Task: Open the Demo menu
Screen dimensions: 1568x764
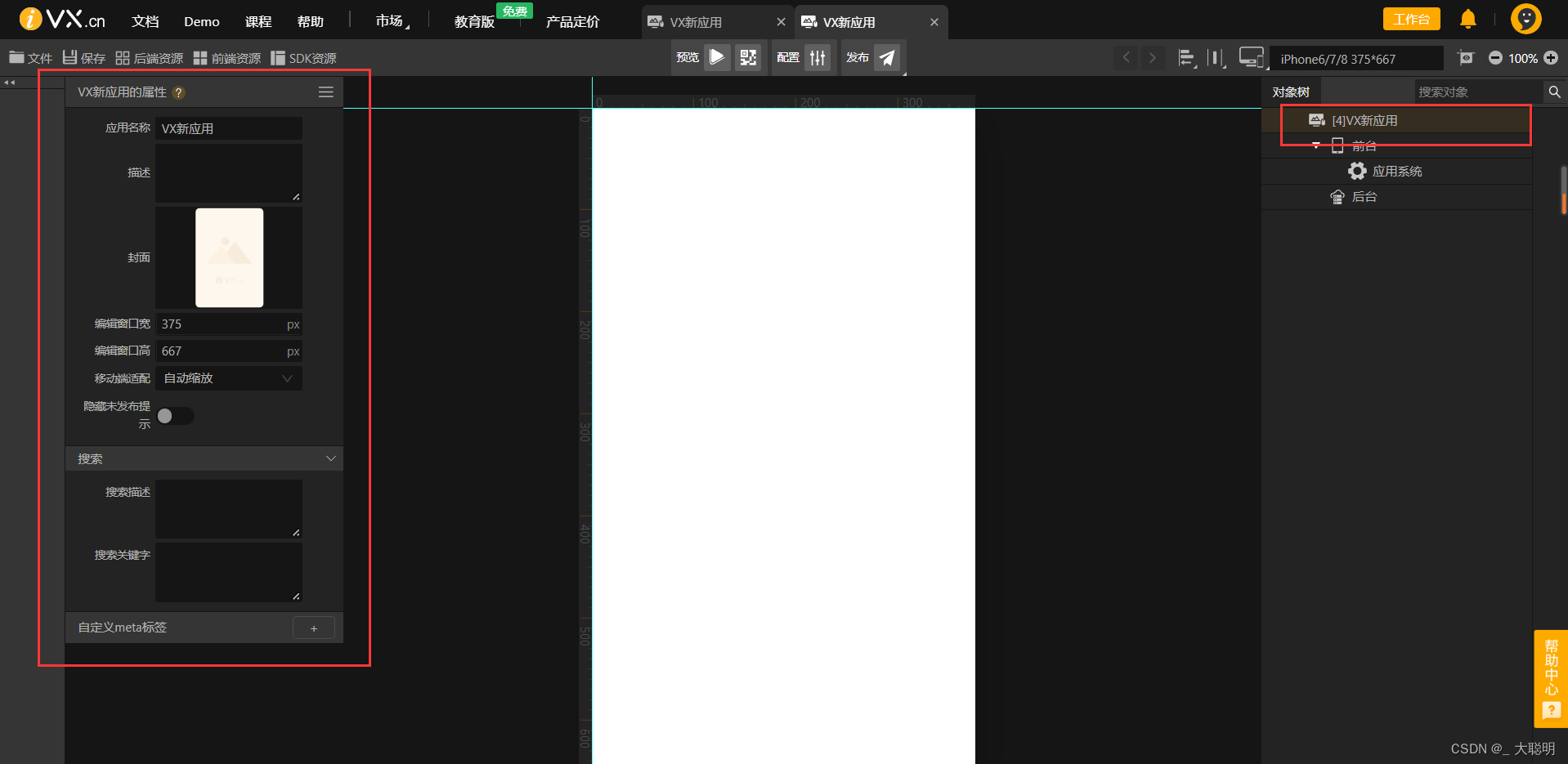Action: 200,20
